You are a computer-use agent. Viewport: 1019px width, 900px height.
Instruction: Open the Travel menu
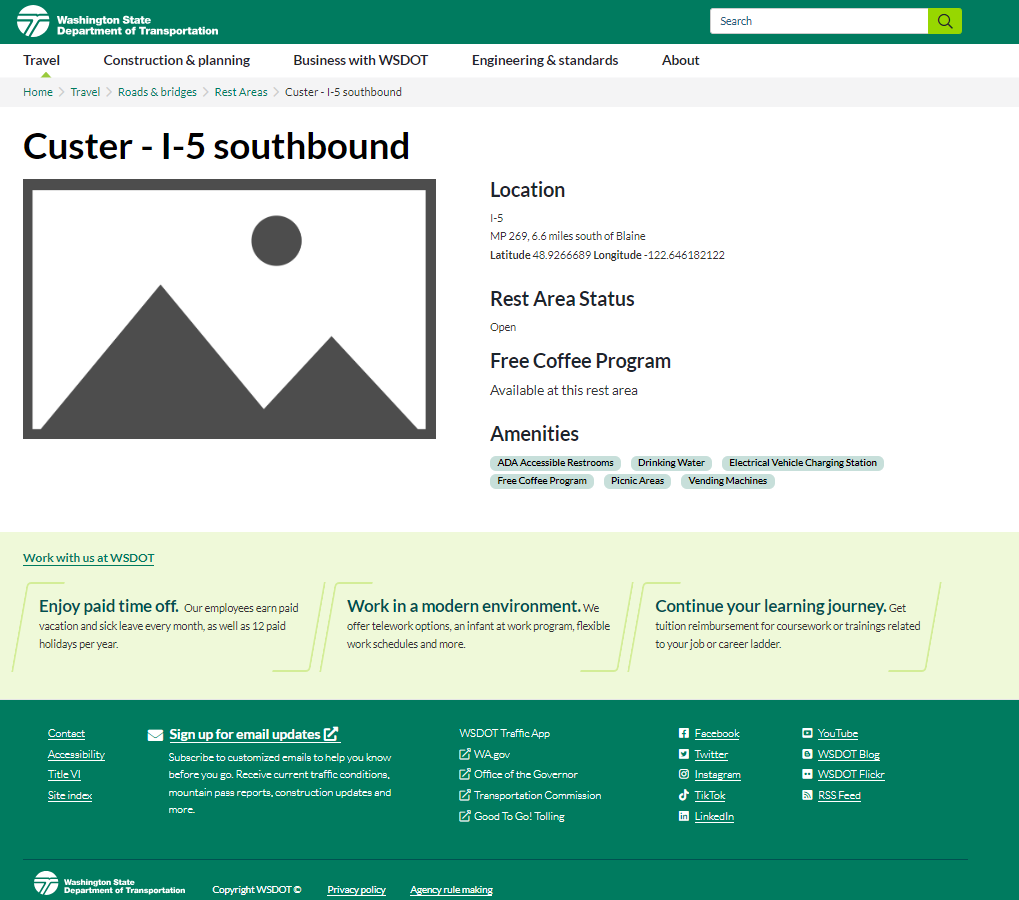pyautogui.click(x=42, y=60)
